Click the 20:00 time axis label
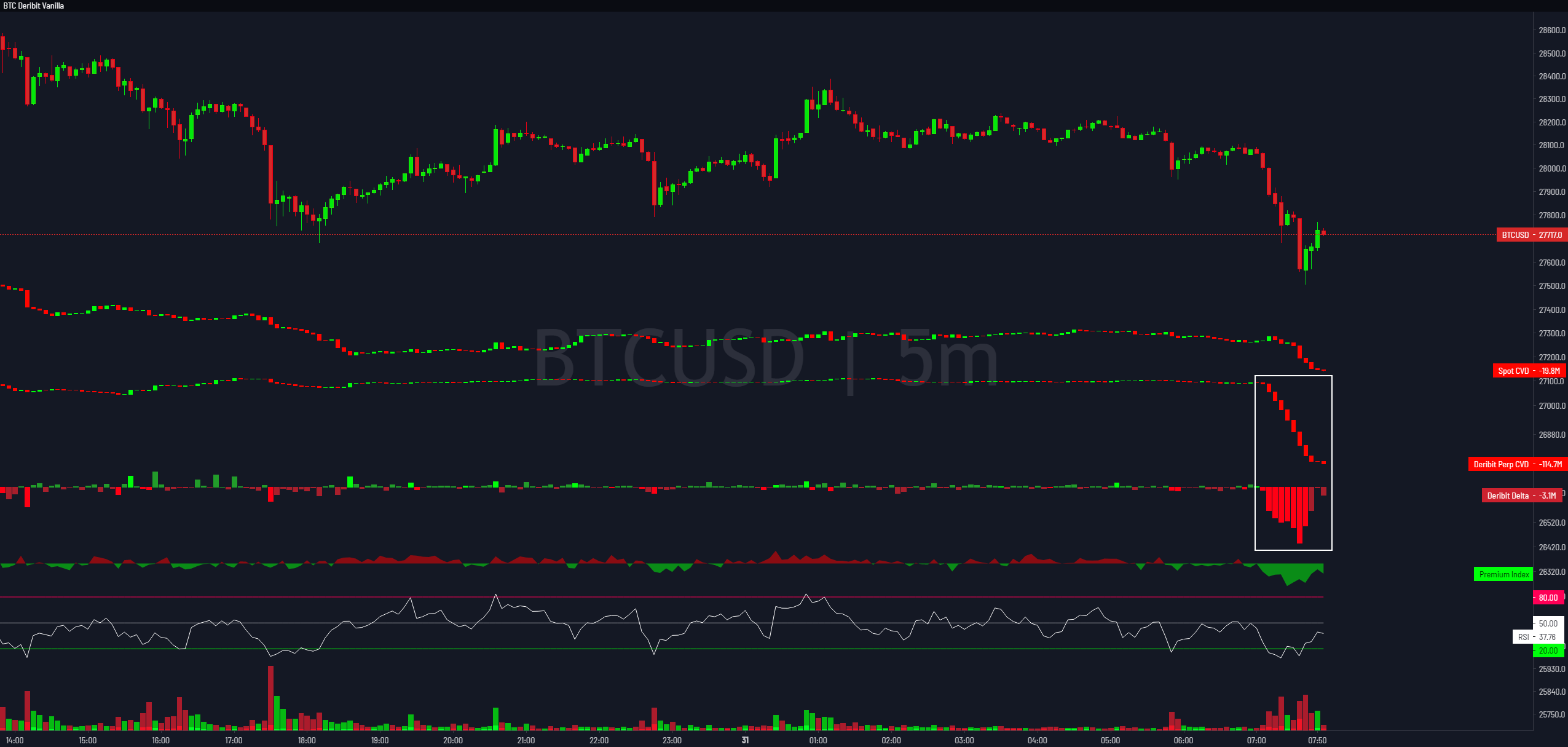This screenshot has width=1568, height=747. point(453,740)
